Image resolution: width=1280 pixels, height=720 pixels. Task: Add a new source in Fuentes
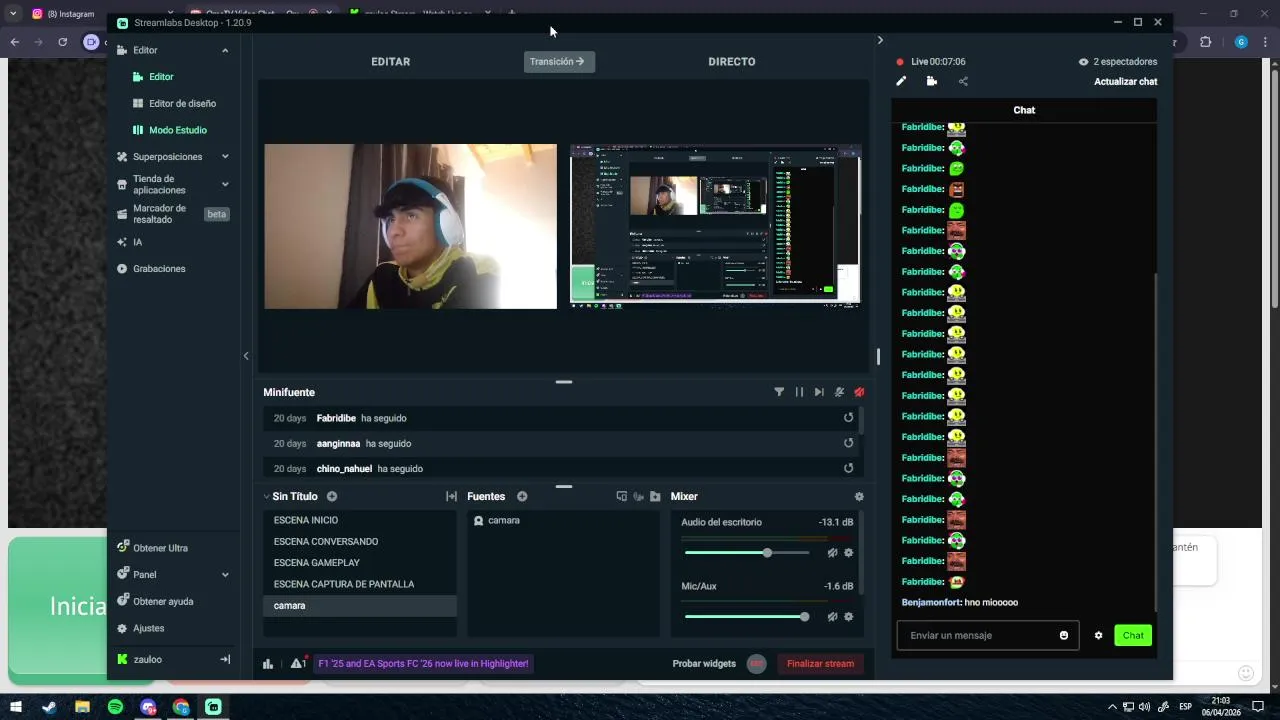[522, 496]
